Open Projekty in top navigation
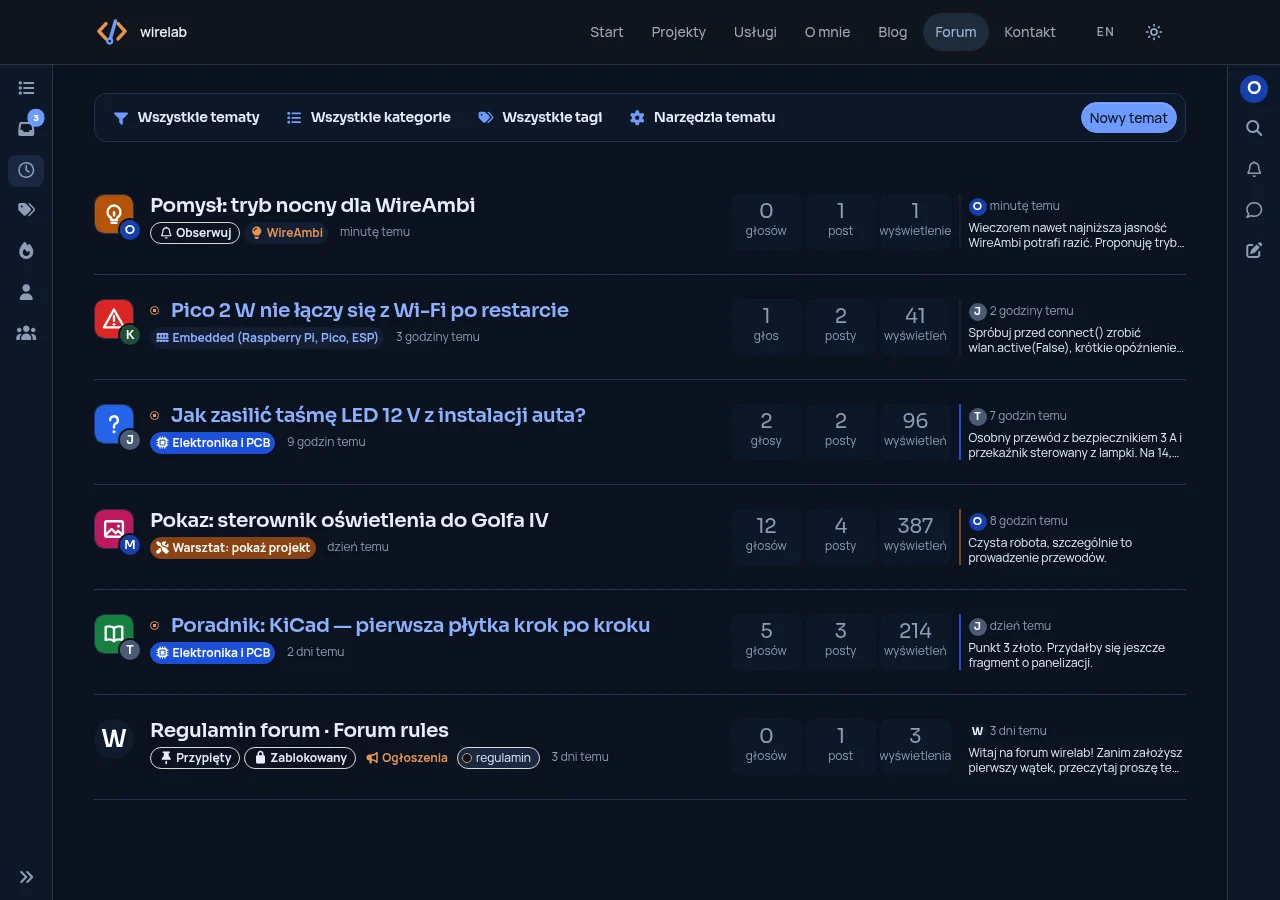The height and width of the screenshot is (900, 1280). [x=678, y=32]
